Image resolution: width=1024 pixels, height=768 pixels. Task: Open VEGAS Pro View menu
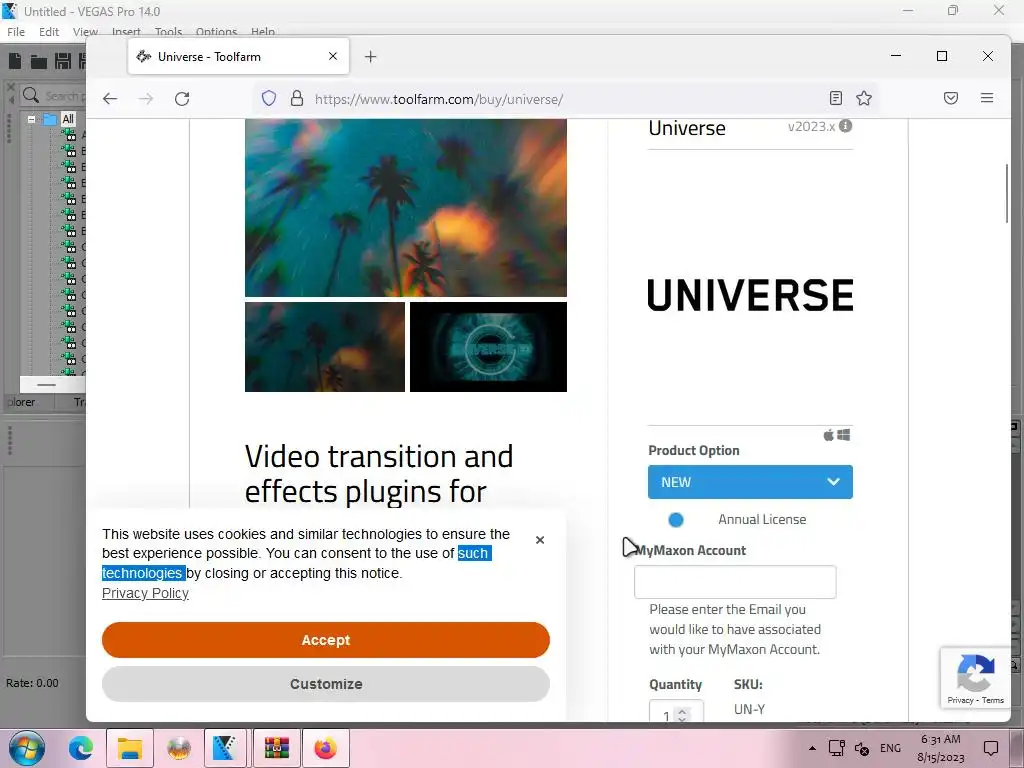85,31
